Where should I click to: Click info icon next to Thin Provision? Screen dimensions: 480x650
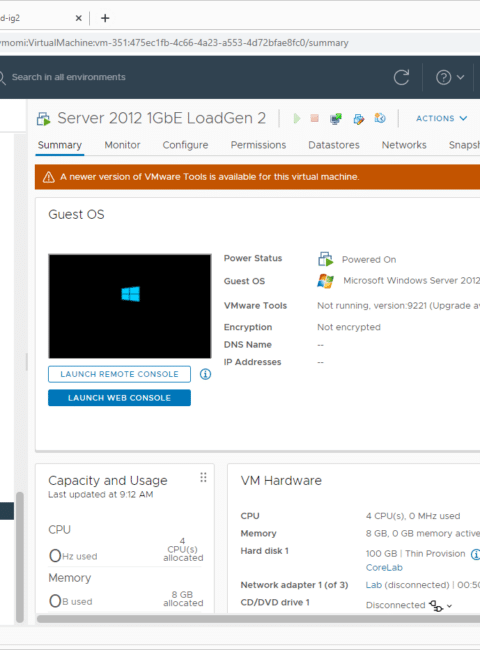(x=476, y=554)
